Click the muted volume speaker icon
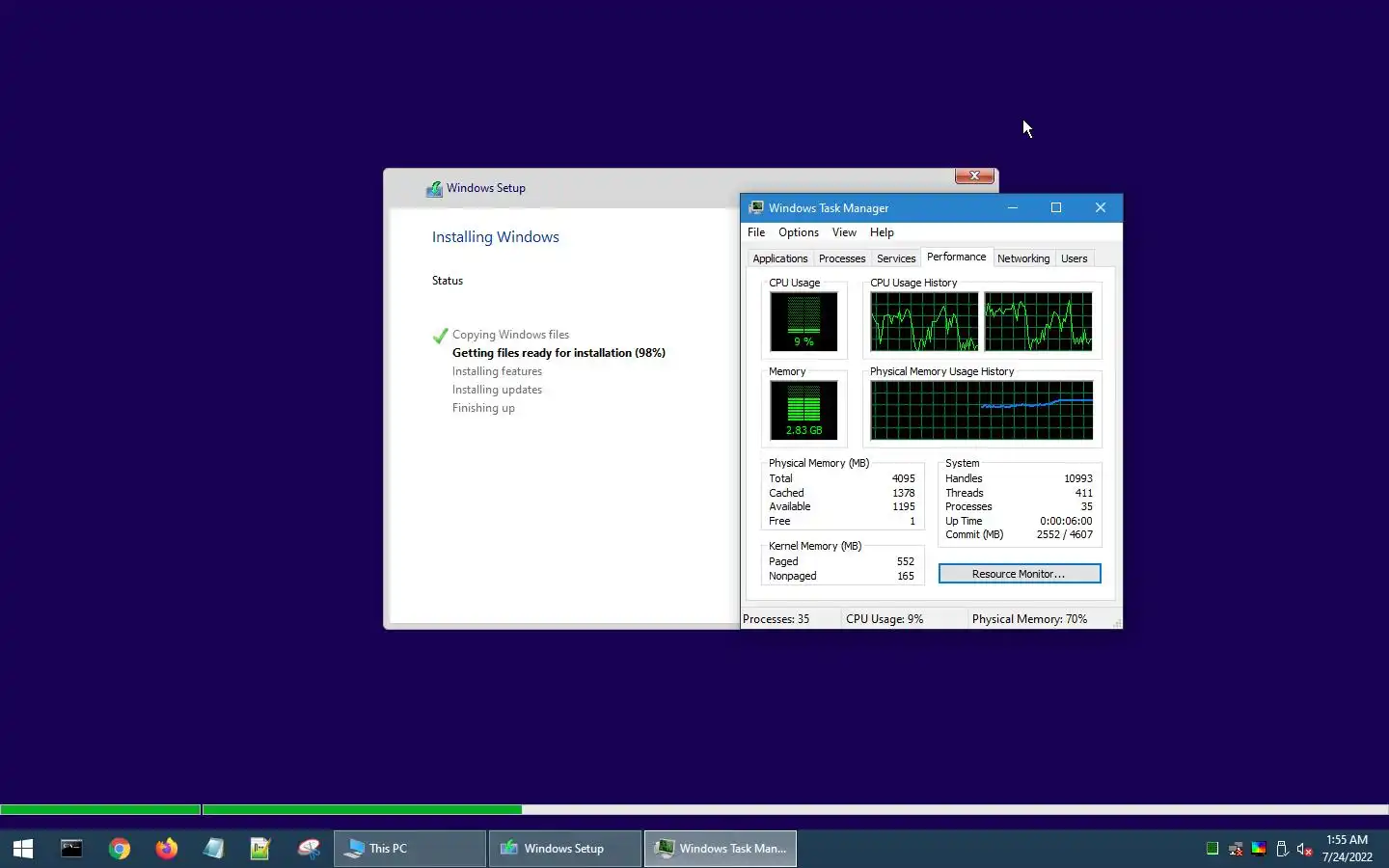Image resolution: width=1389 pixels, height=868 pixels. coord(1305,849)
